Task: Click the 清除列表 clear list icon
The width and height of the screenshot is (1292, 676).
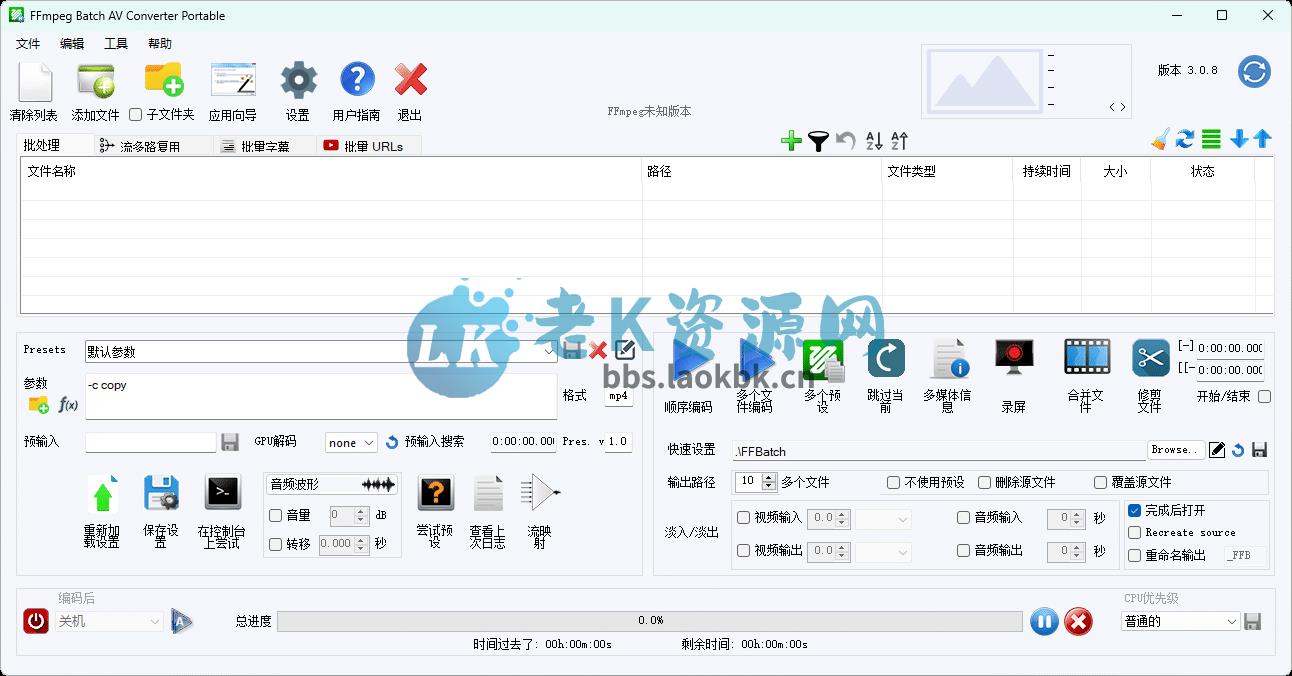Action: [34, 80]
